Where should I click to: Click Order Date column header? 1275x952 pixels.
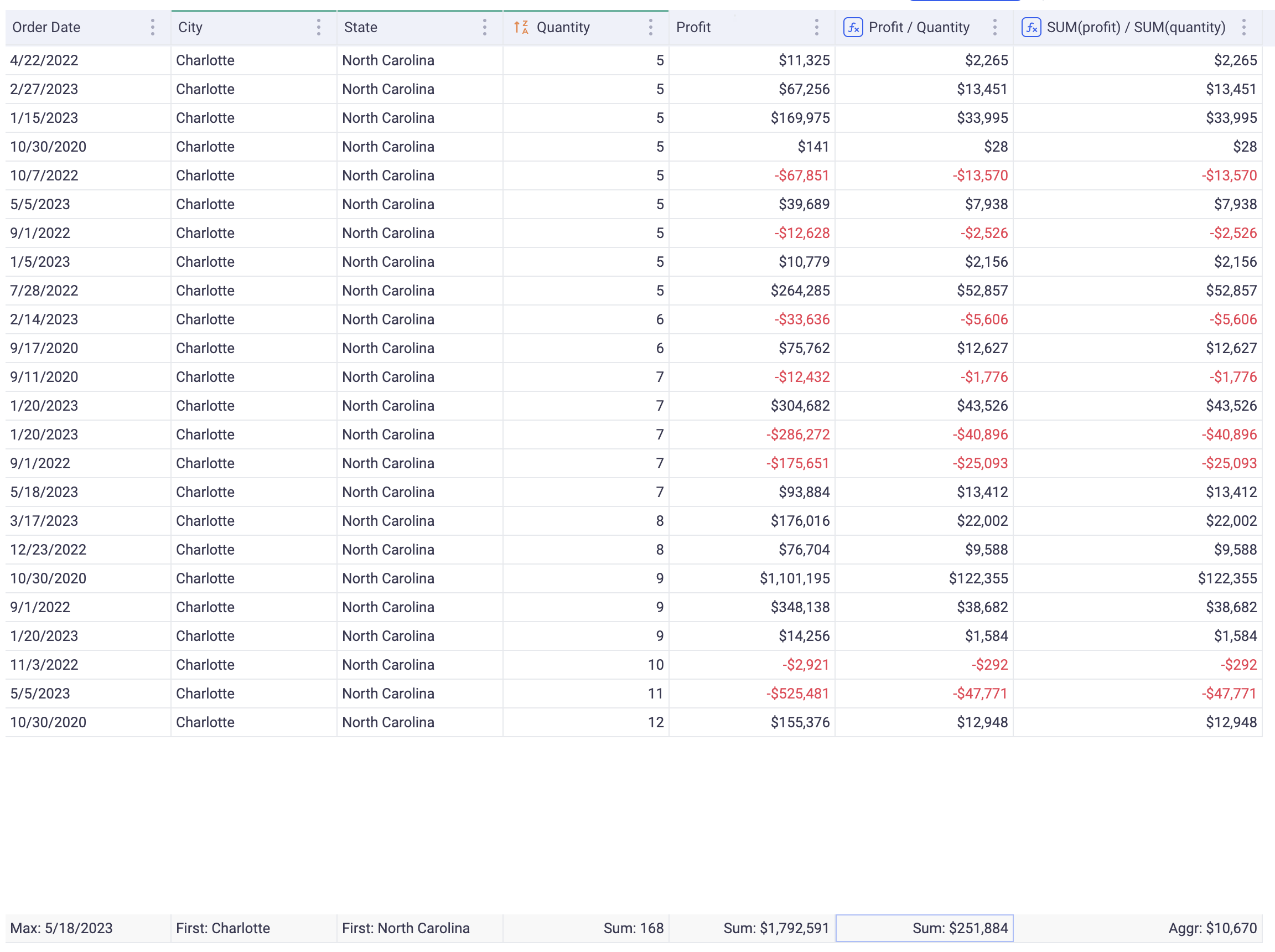point(46,27)
